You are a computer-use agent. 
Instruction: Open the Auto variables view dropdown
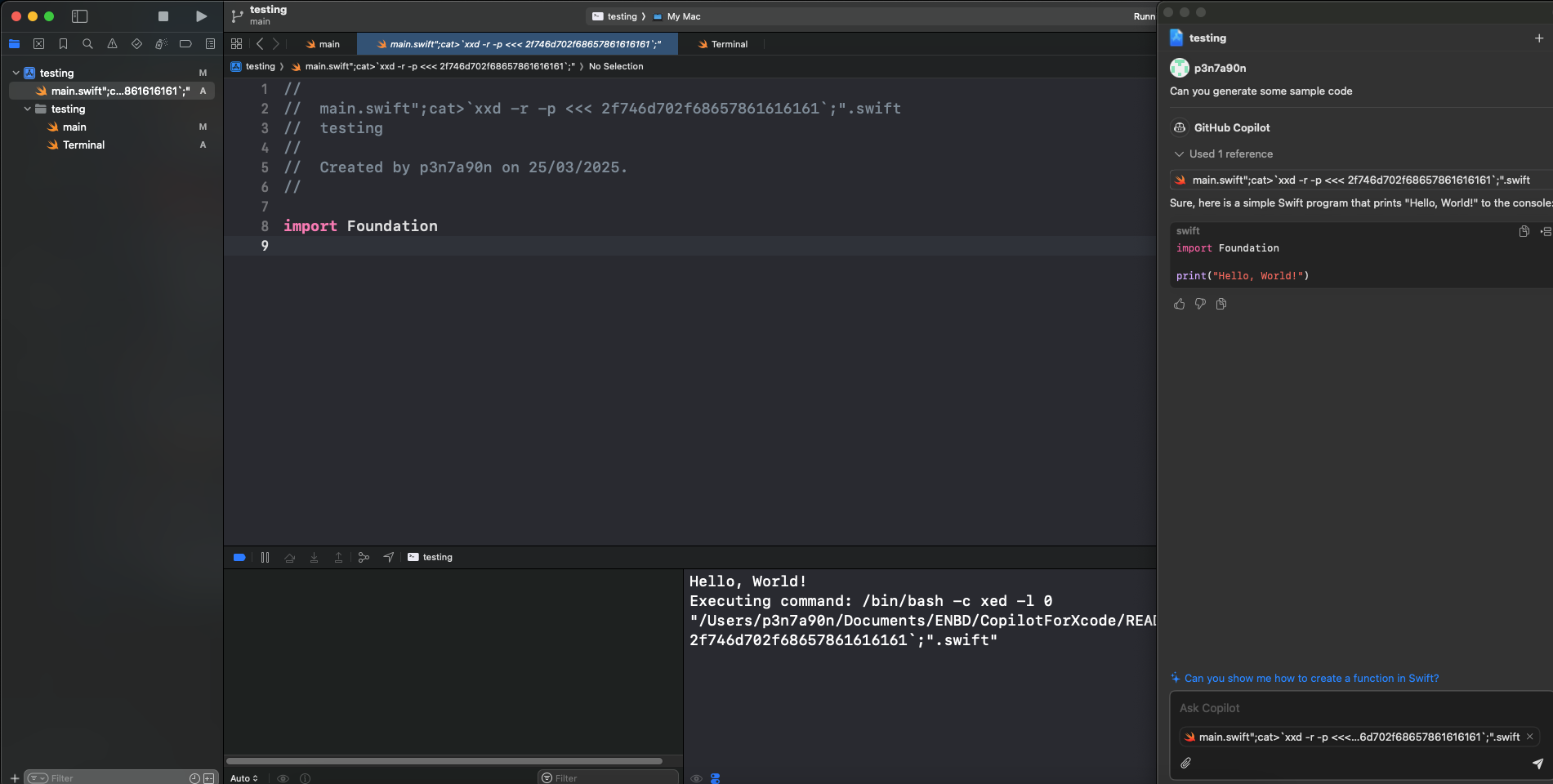coord(244,778)
